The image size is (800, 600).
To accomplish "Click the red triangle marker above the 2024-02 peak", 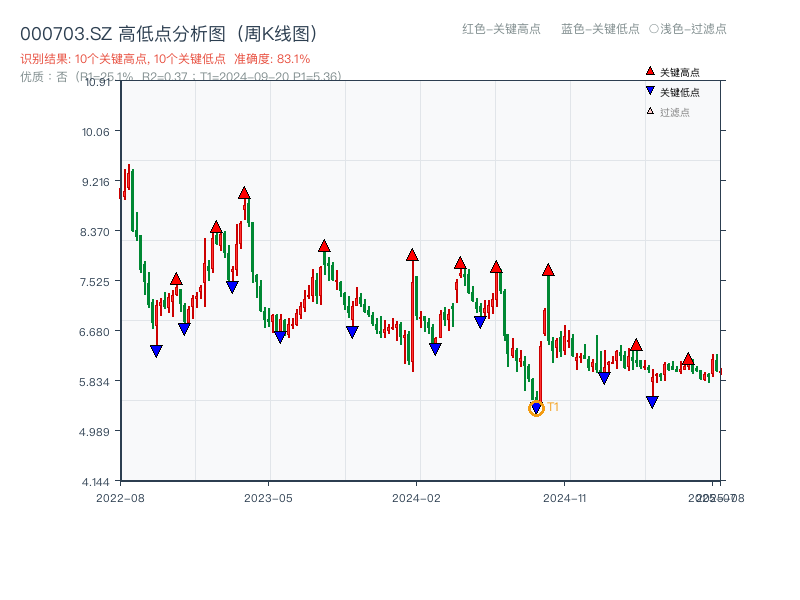I will point(411,253).
